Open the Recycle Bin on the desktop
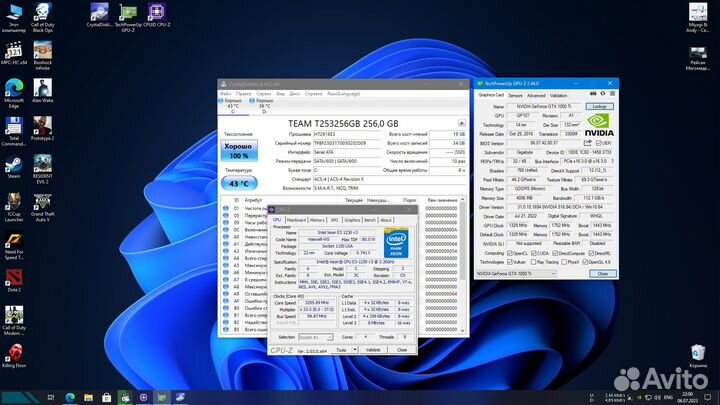Viewport: 720px width, 405px height. pos(698,356)
